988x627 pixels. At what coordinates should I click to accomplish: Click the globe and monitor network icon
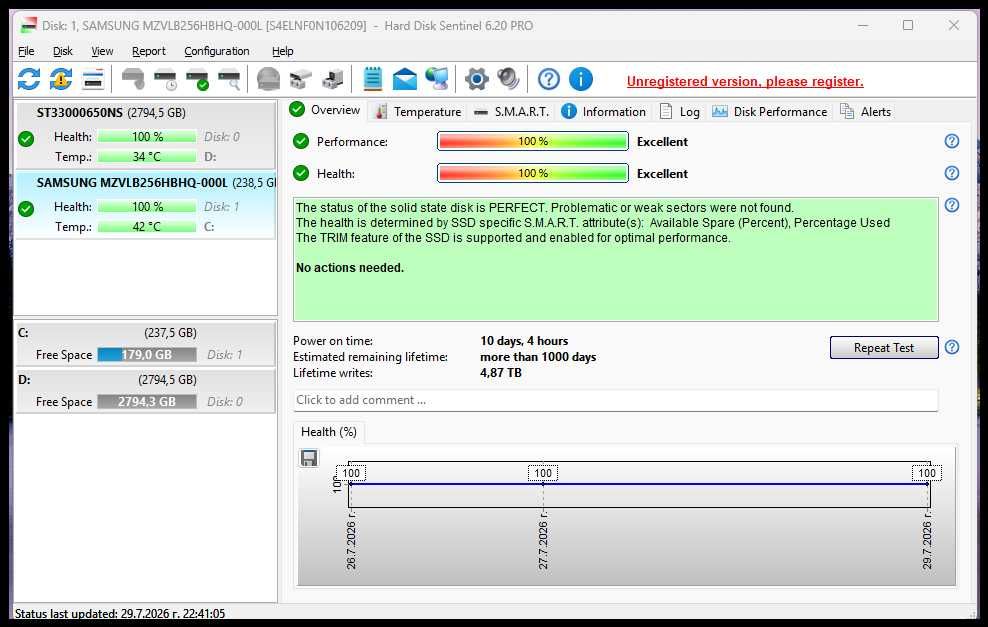coord(437,79)
